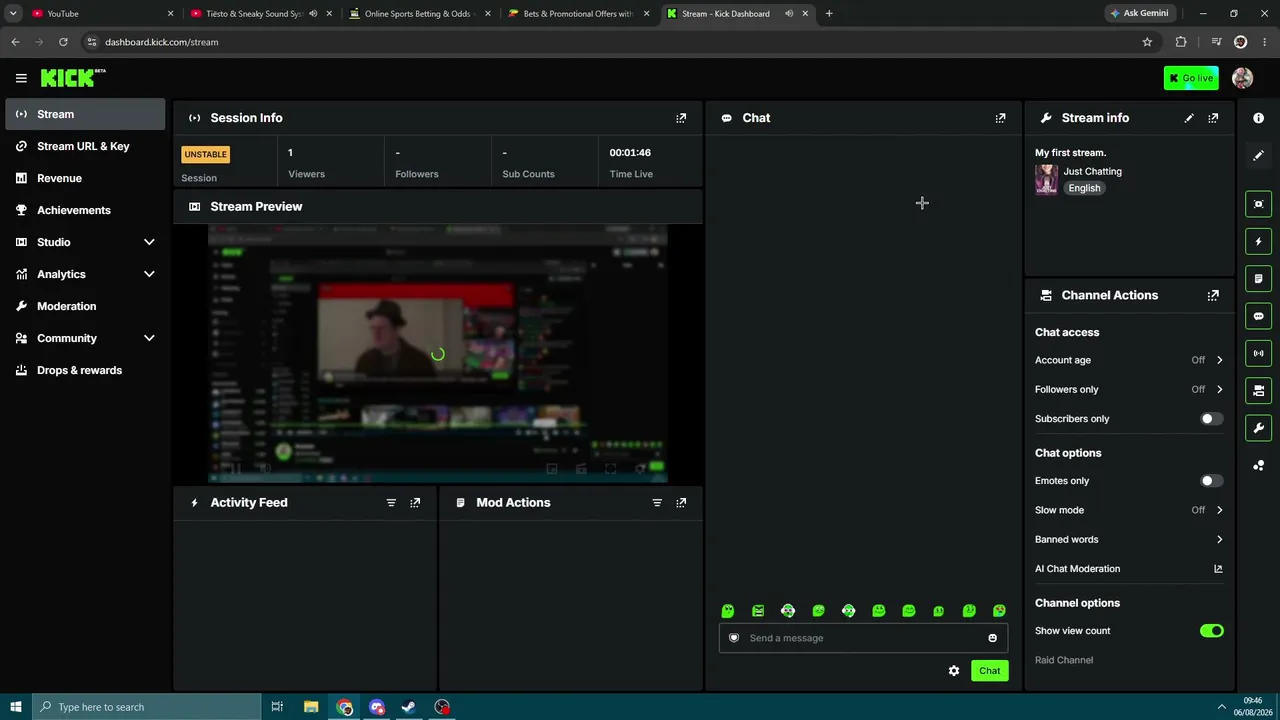1280x720 pixels.
Task: Open chat settings gear icon
Action: 954,671
